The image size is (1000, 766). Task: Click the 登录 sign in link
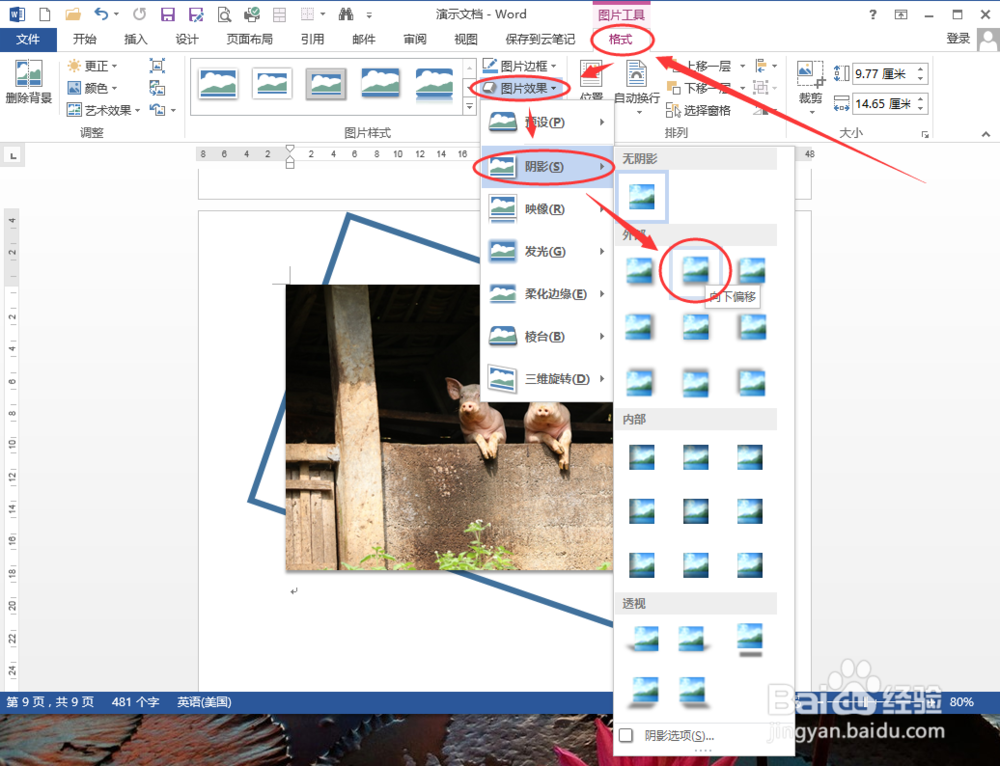(958, 39)
